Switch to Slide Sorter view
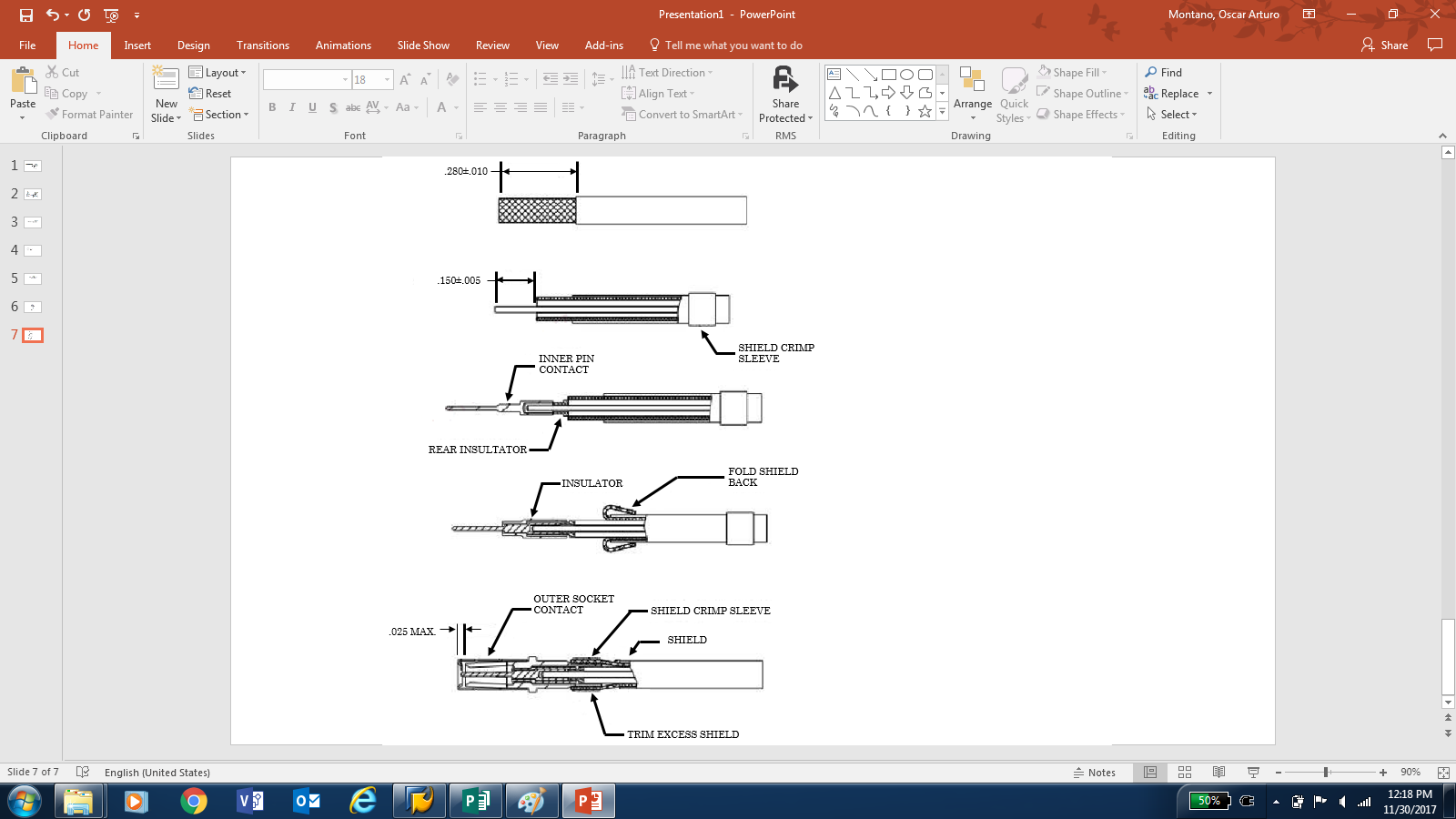This screenshot has width=1456, height=819. point(1184,772)
